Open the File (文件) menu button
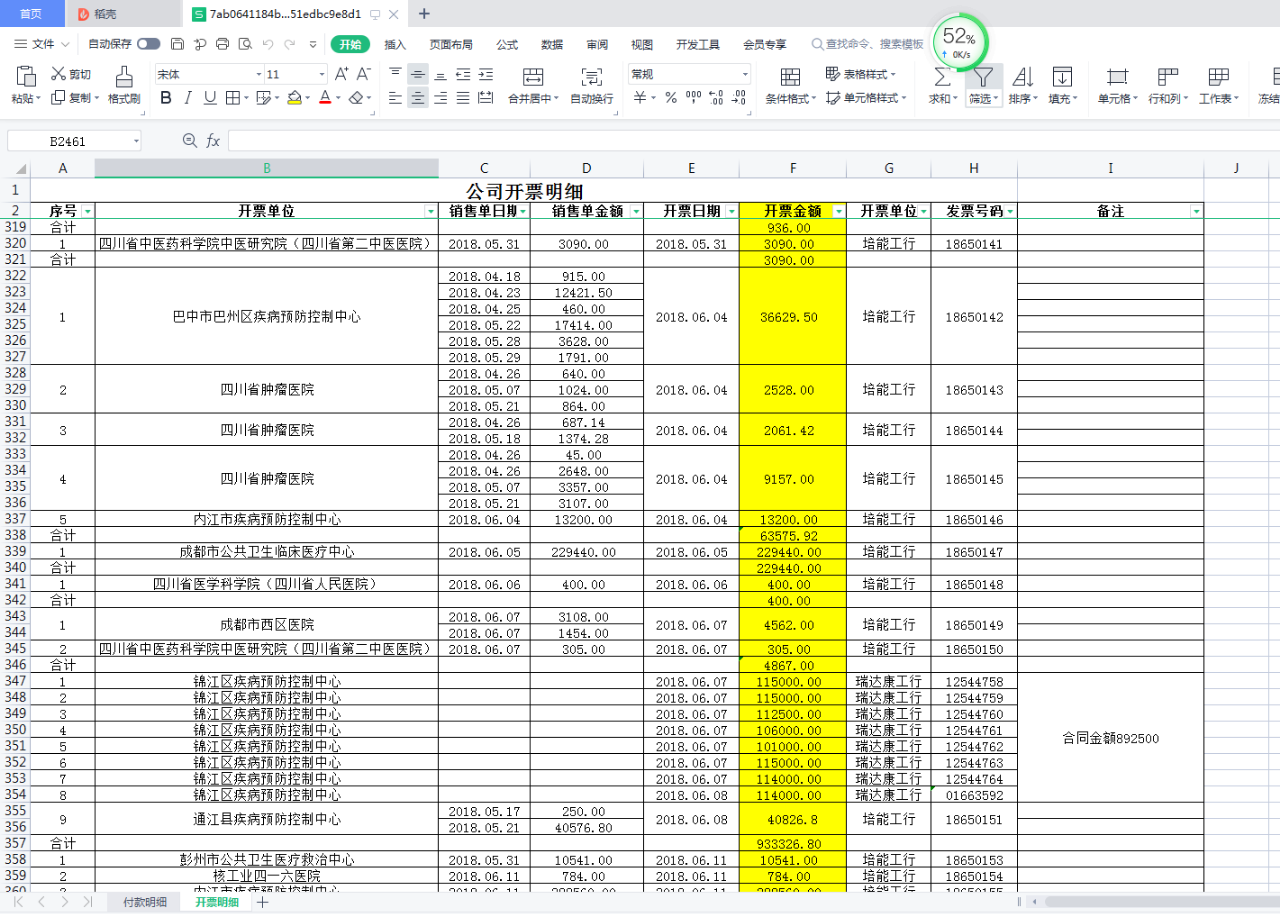Screen dimensions: 1280x914 (x=43, y=44)
